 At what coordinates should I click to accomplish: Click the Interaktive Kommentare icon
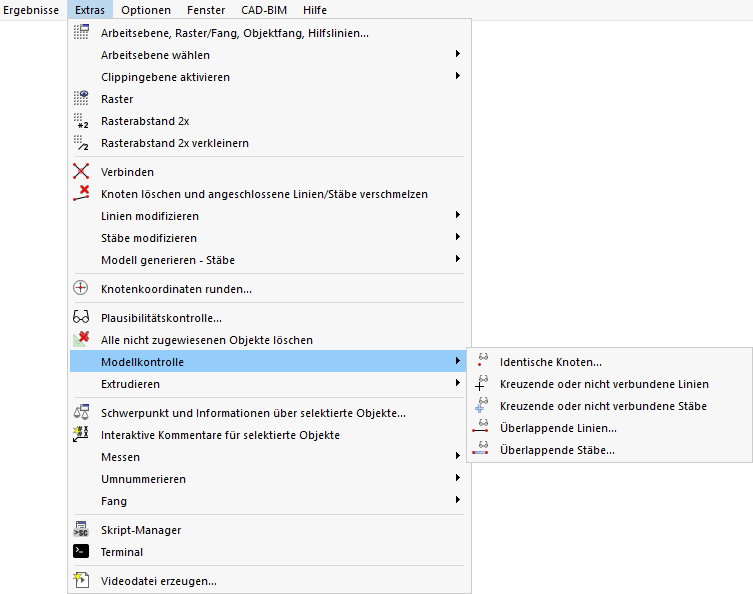click(81, 434)
